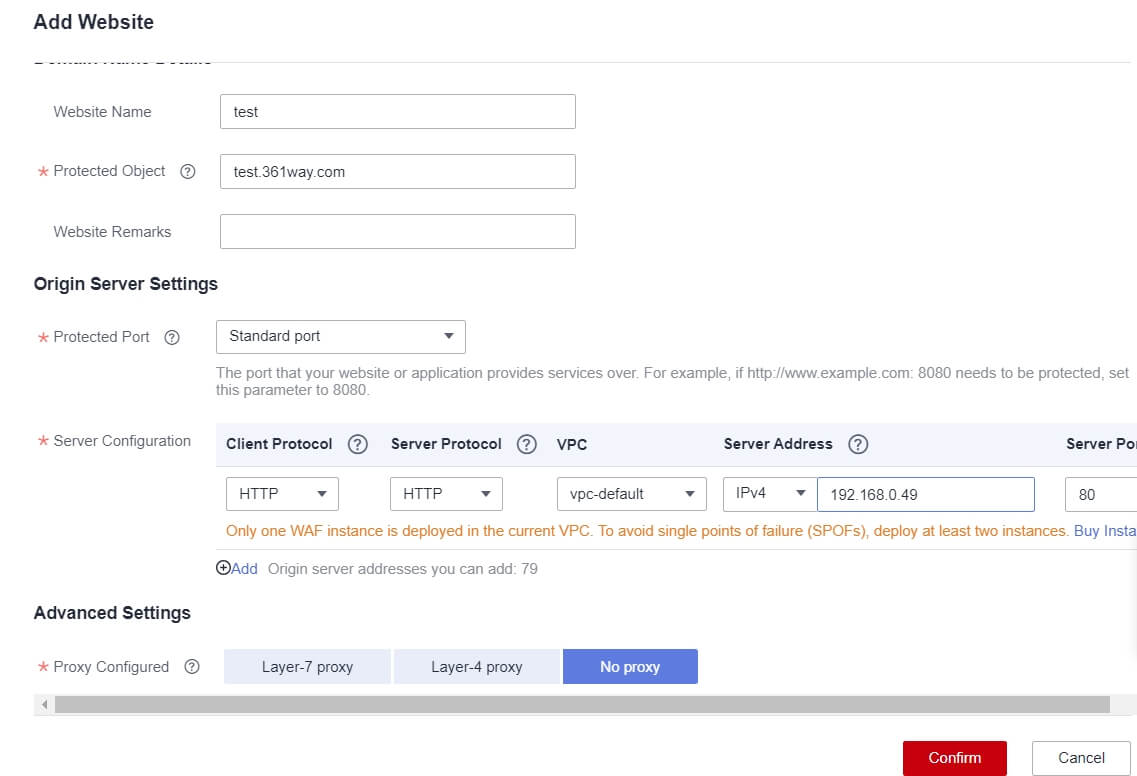
Task: Open help tooltip for Protected Object
Action: [x=188, y=171]
